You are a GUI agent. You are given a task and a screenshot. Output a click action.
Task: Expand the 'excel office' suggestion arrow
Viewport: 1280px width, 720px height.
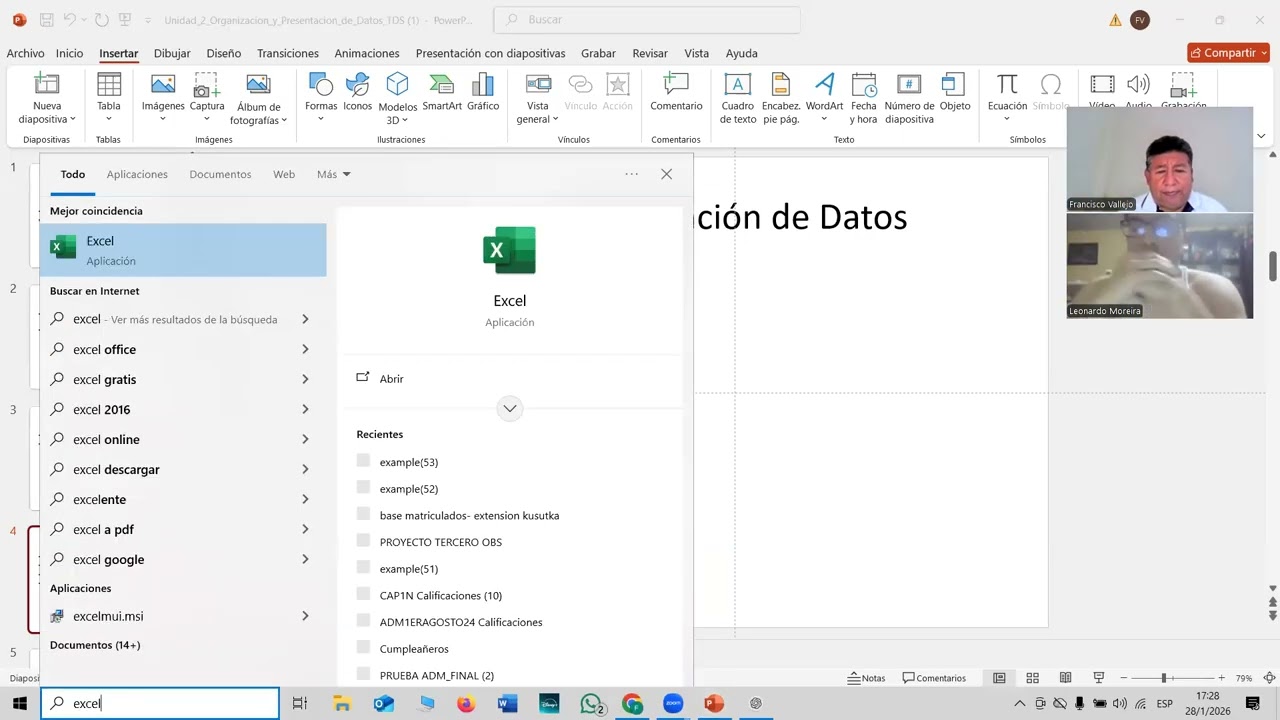tap(305, 350)
